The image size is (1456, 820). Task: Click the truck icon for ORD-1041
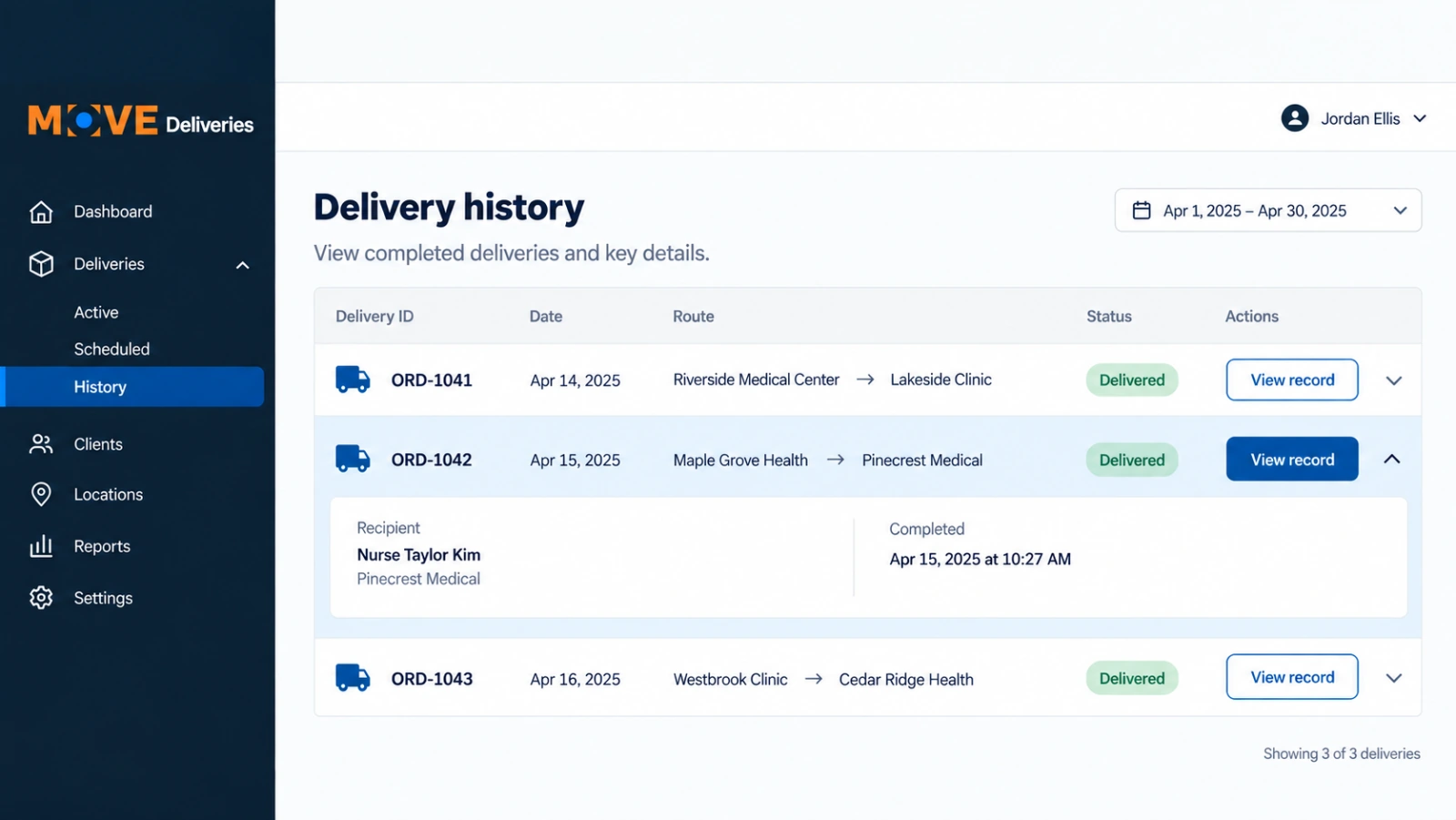[353, 380]
